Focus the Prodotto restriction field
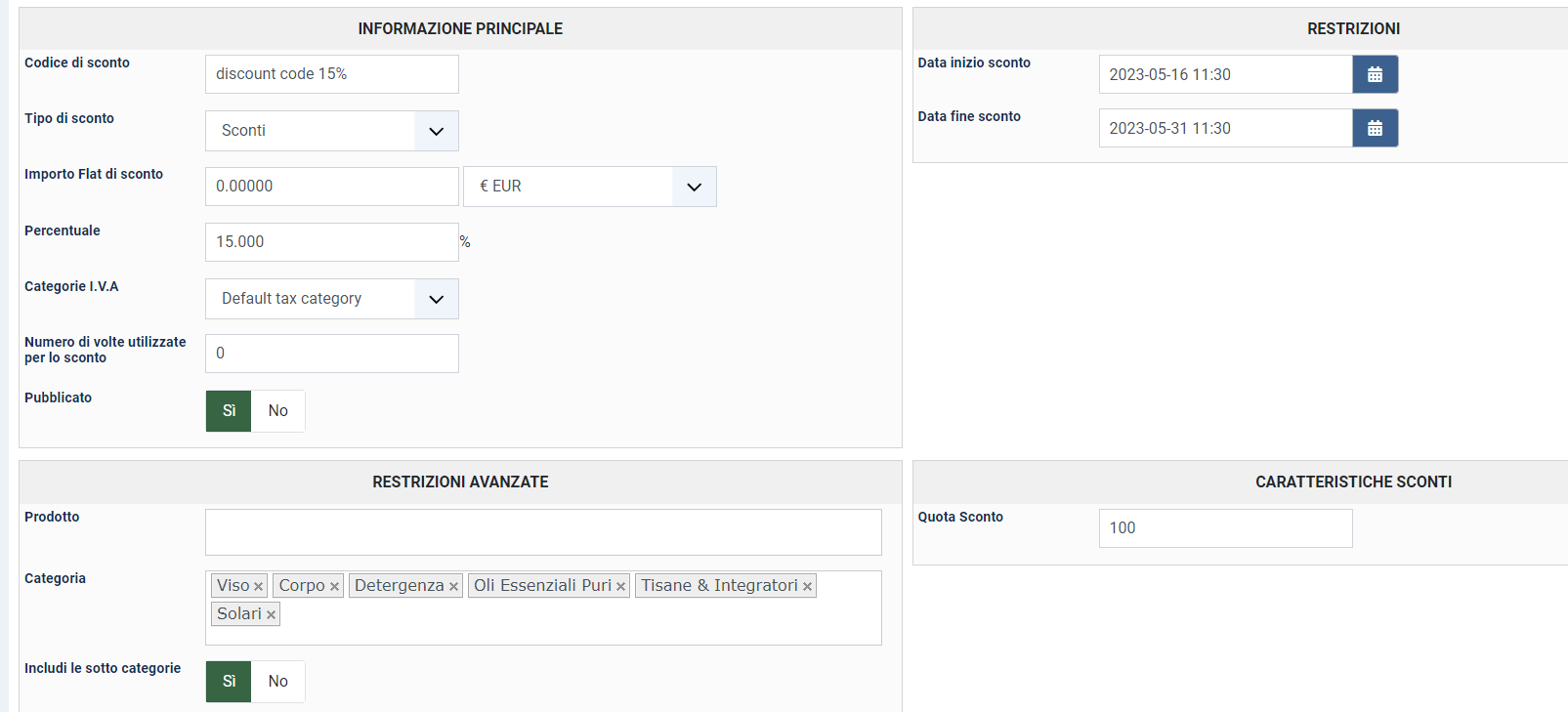 coord(543,532)
